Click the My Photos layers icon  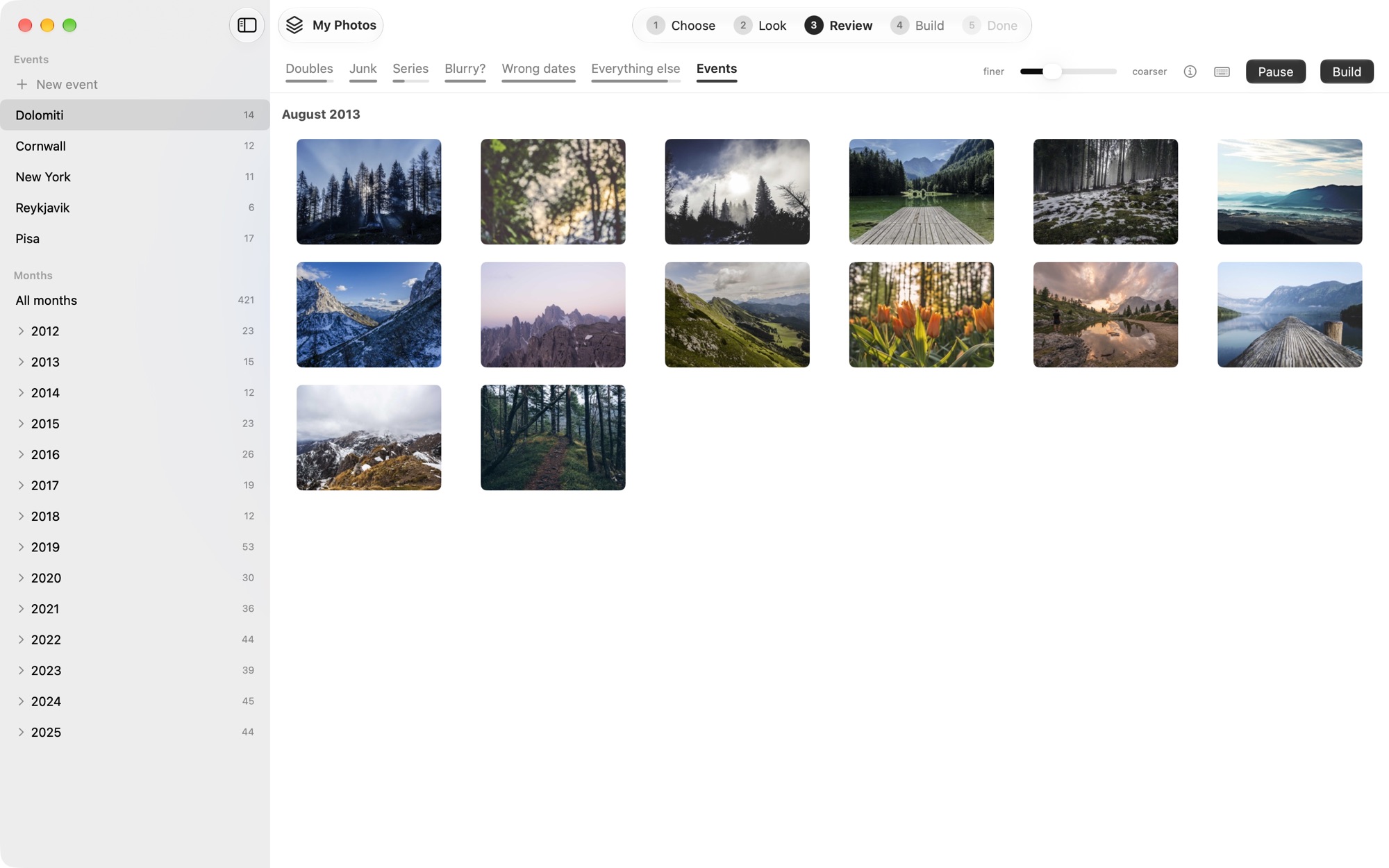point(294,26)
